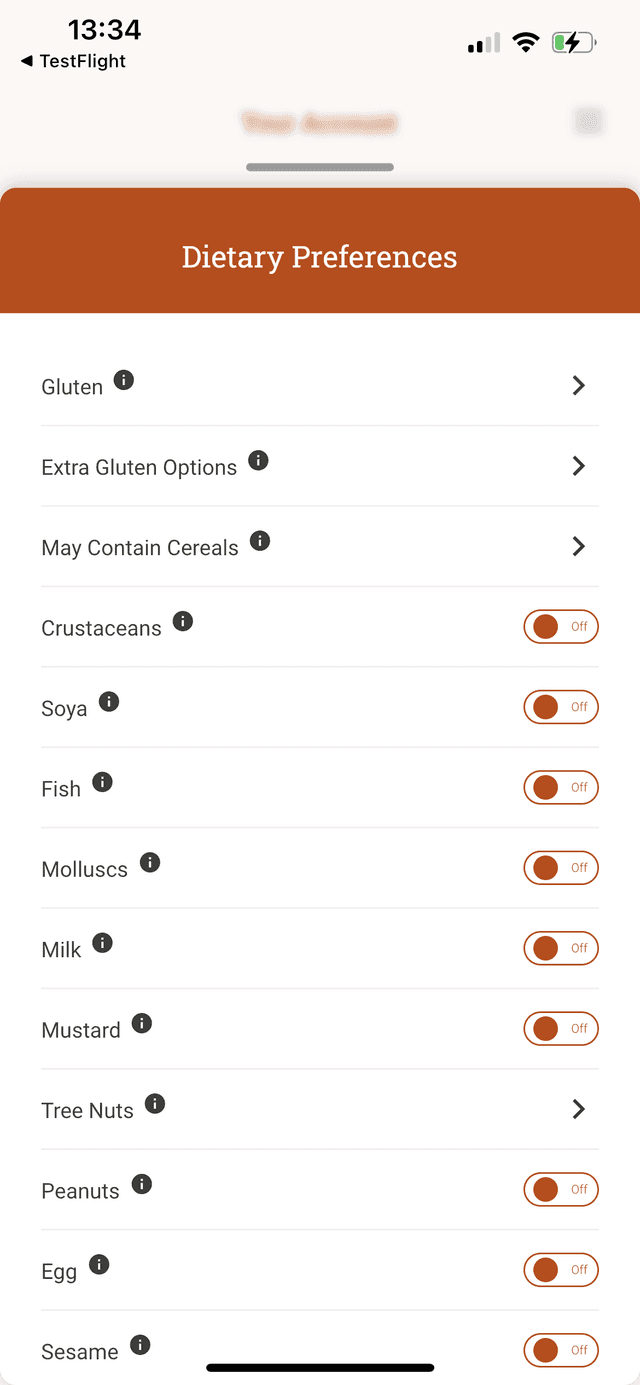
Task: Tap the Tree Nuts info icon
Action: 154,1103
